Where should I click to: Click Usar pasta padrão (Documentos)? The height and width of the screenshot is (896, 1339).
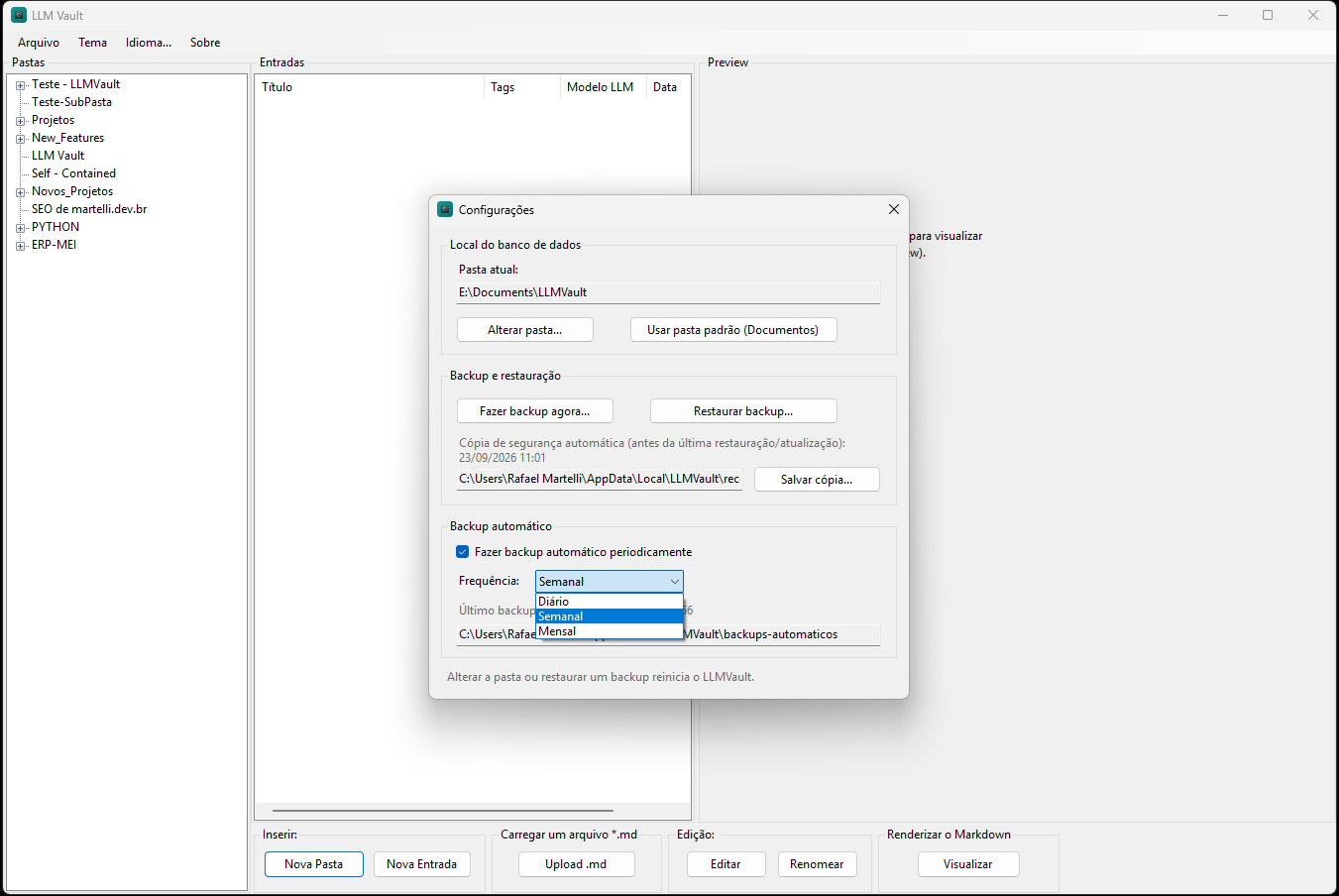pyautogui.click(x=733, y=330)
